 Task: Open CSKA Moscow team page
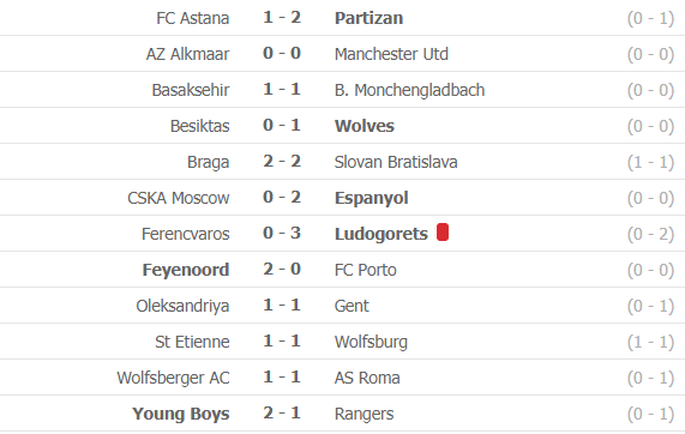(x=178, y=198)
